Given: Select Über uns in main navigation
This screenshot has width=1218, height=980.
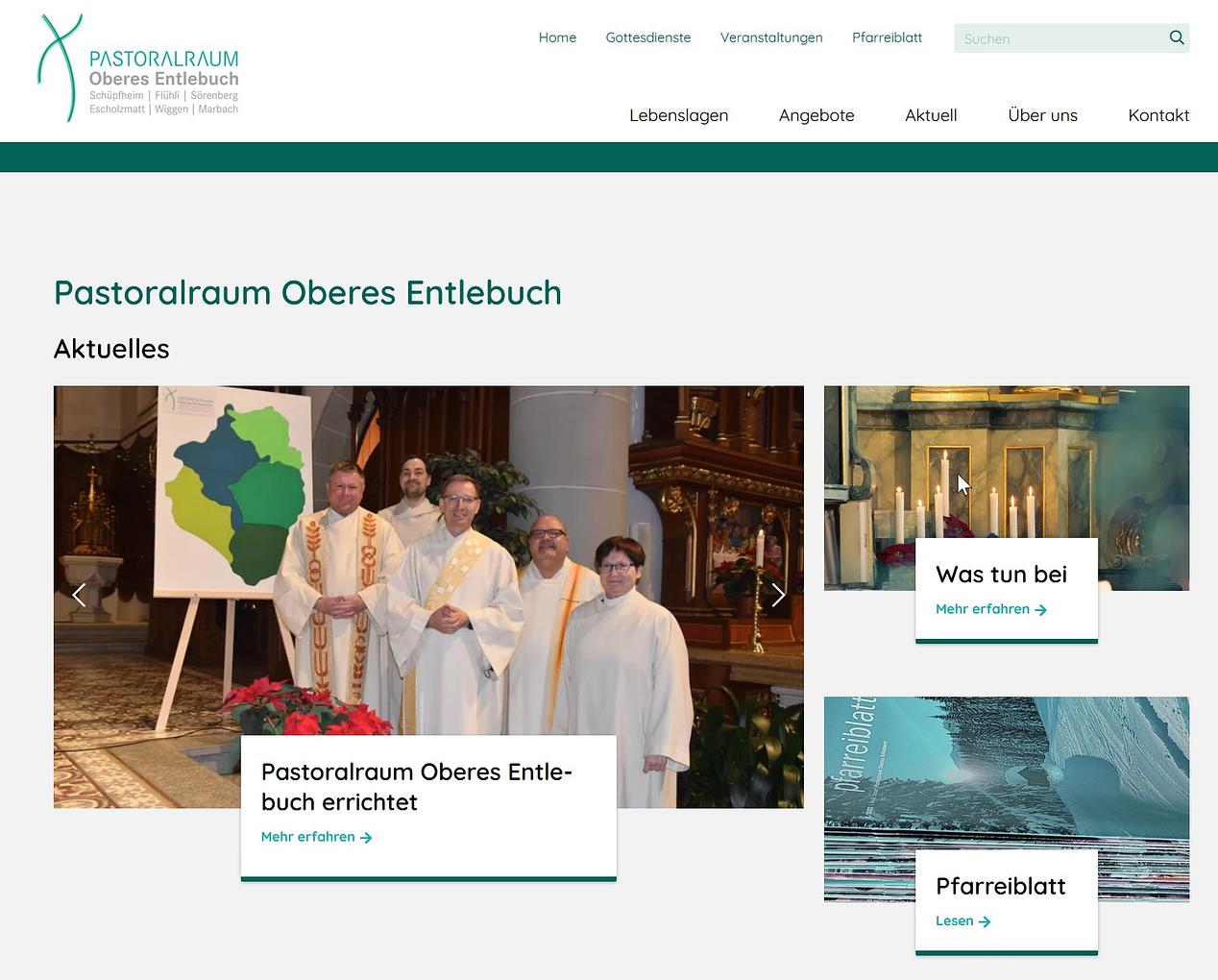Looking at the screenshot, I should tap(1042, 115).
